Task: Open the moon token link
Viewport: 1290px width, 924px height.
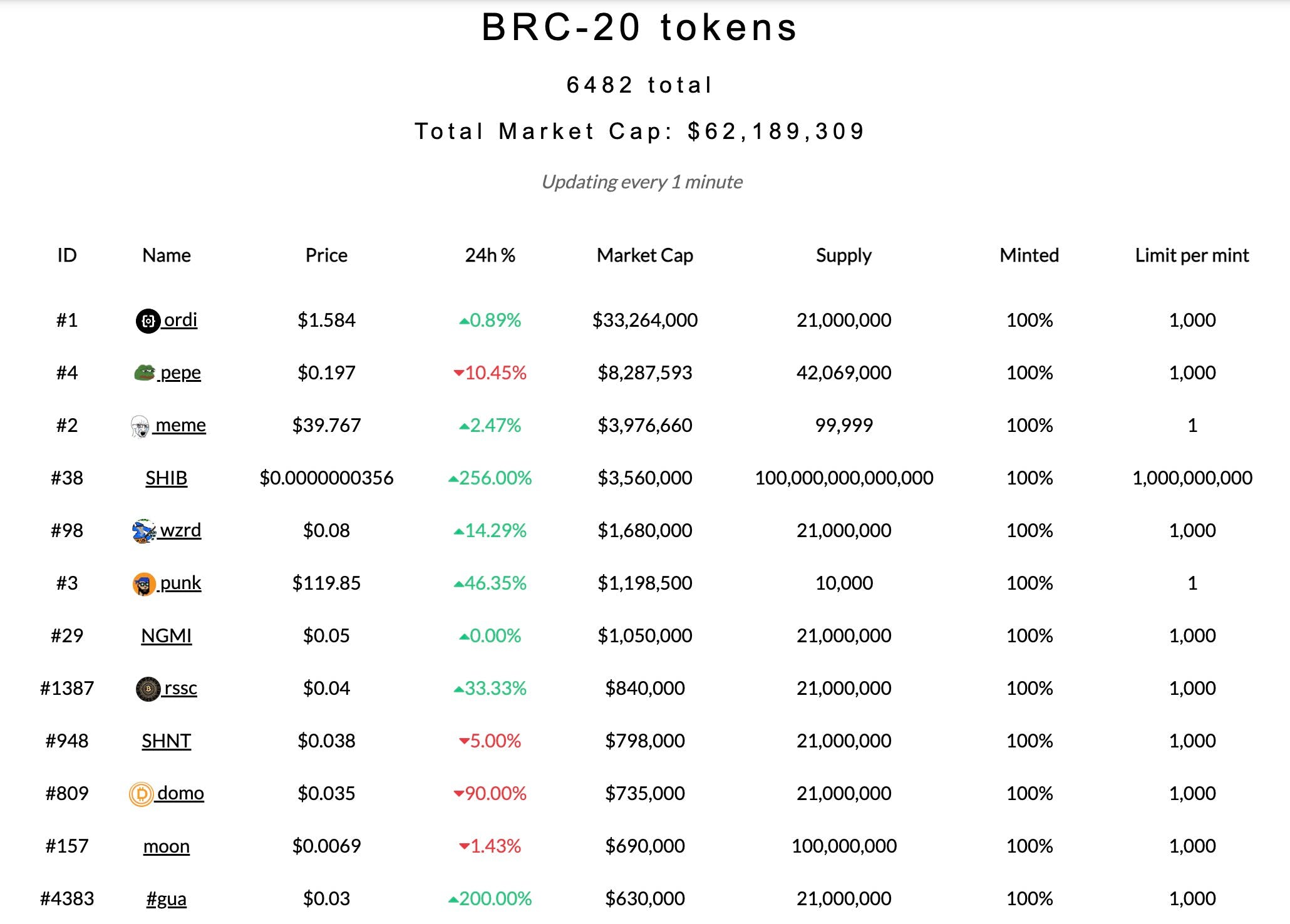Action: 166,846
